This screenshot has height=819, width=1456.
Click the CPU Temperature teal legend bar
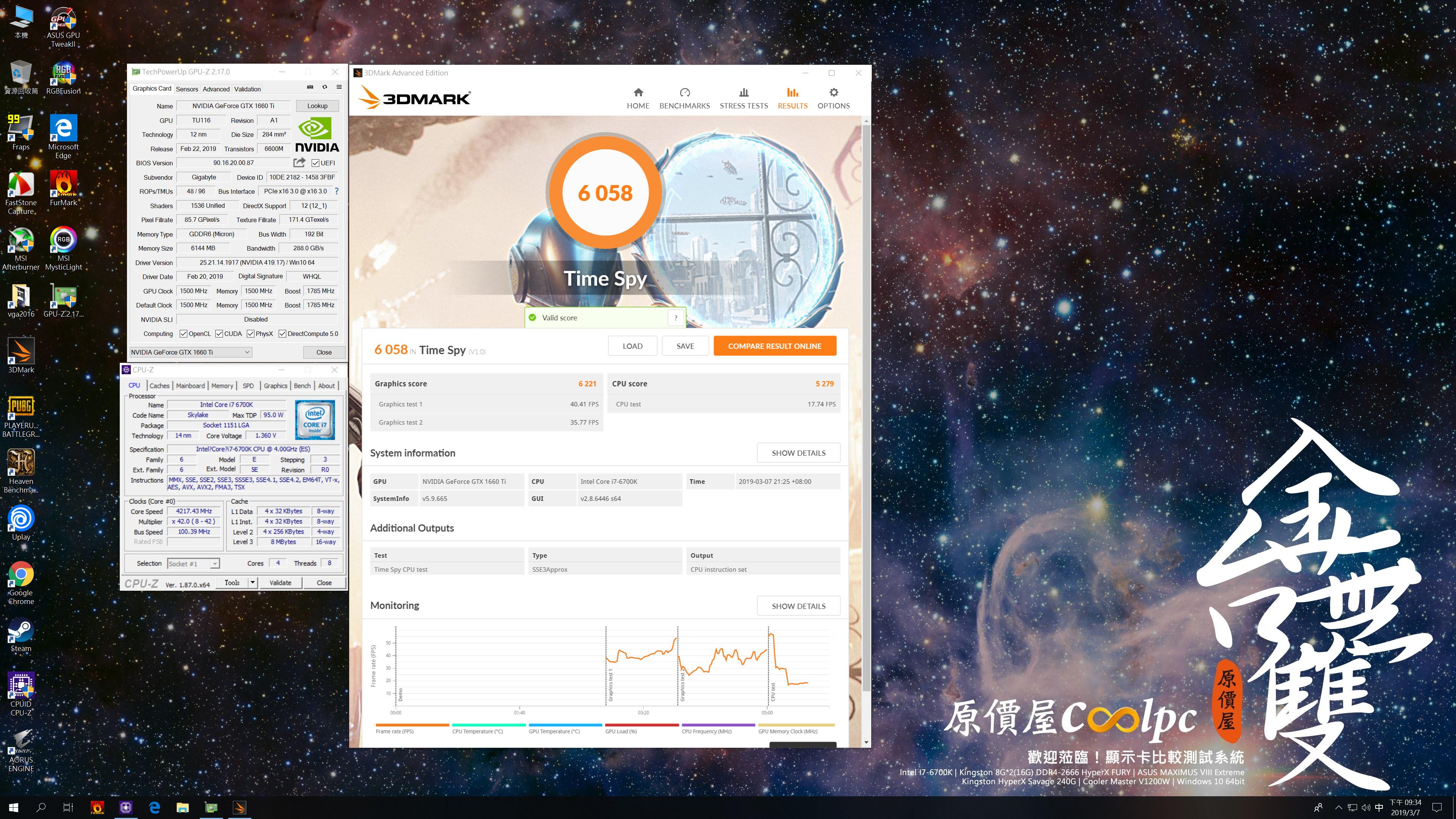coord(489,725)
